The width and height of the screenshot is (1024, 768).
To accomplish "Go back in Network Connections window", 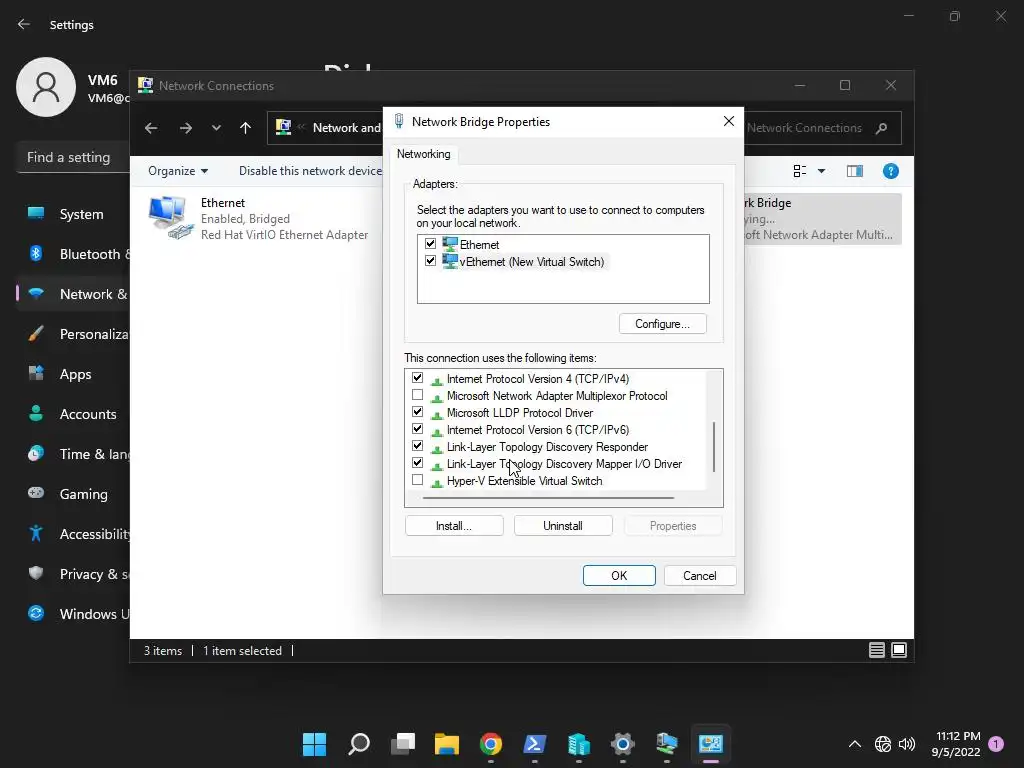I will [x=151, y=128].
